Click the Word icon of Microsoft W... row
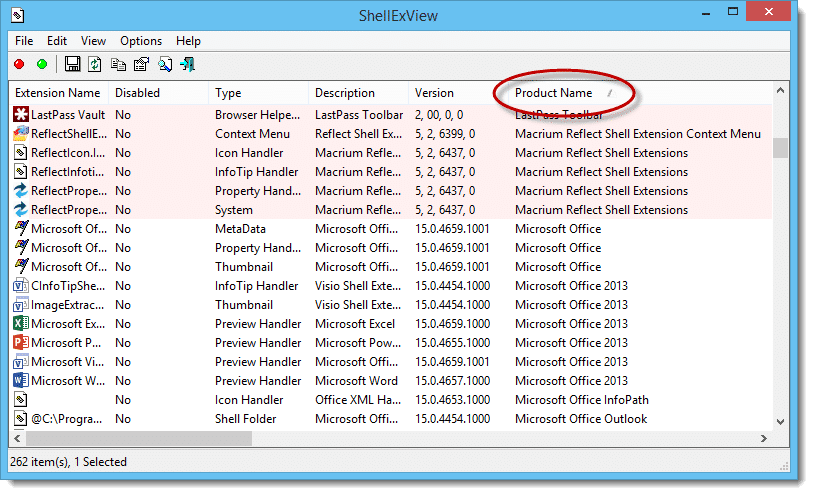This screenshot has width=813, height=495. tap(21, 380)
